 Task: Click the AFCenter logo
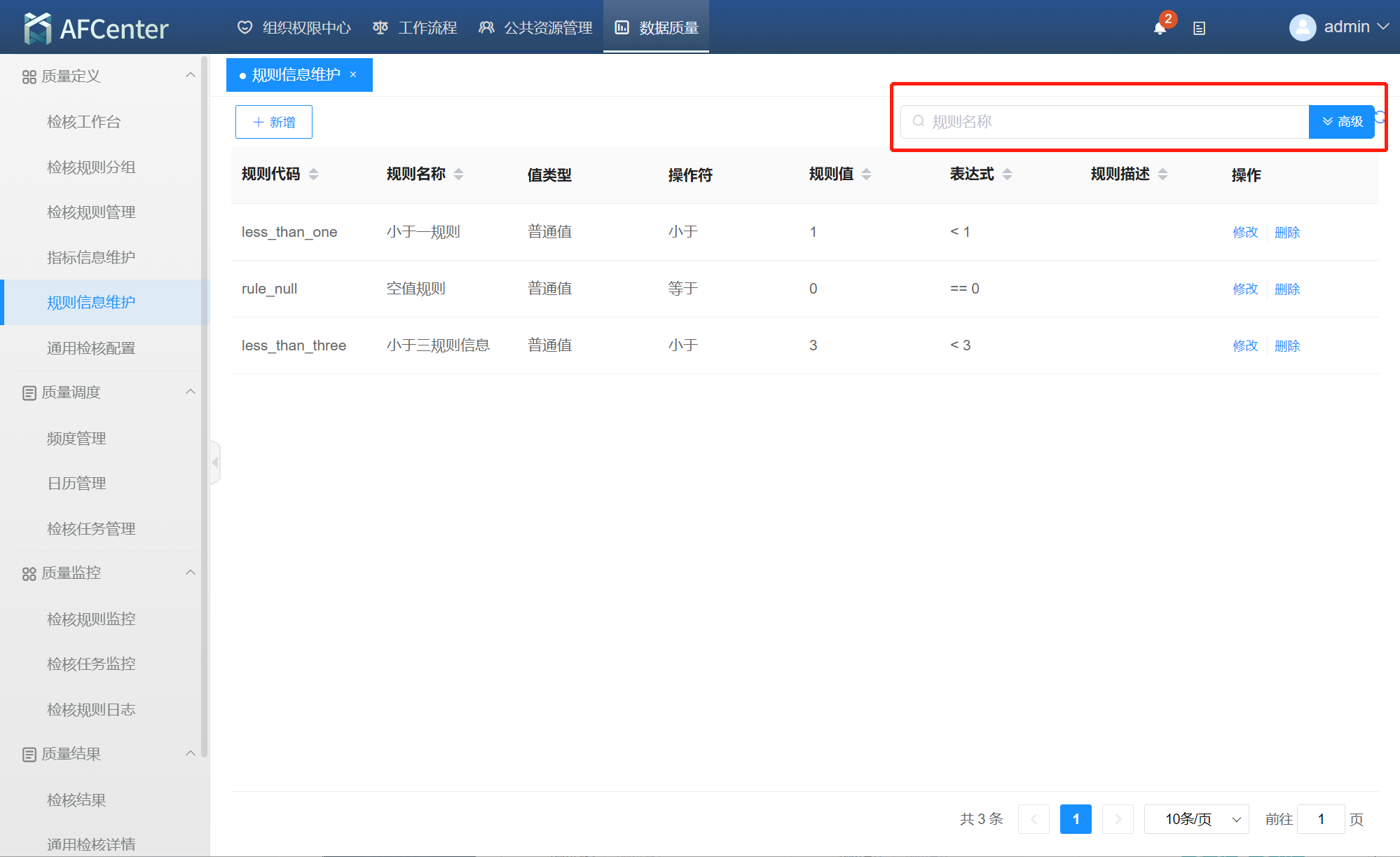(x=96, y=29)
